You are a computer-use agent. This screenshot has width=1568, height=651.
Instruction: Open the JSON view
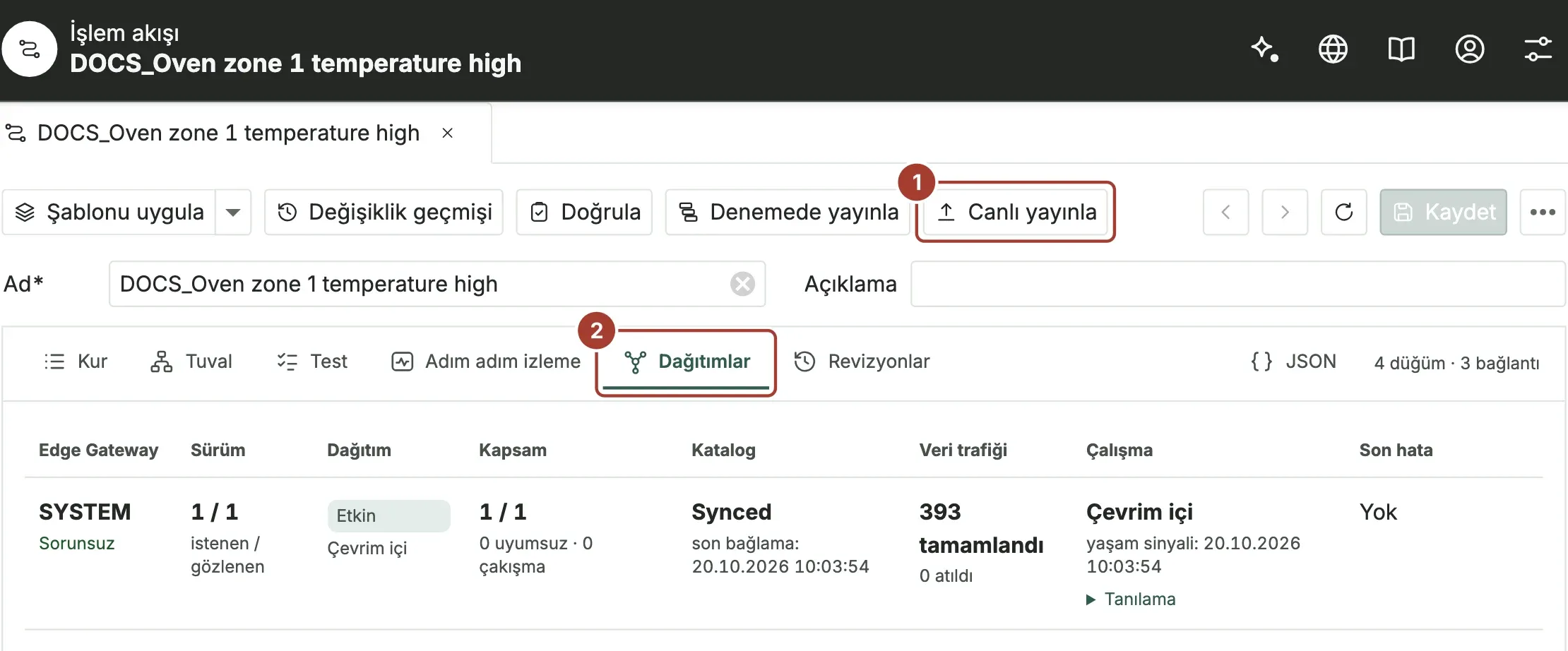[1294, 362]
